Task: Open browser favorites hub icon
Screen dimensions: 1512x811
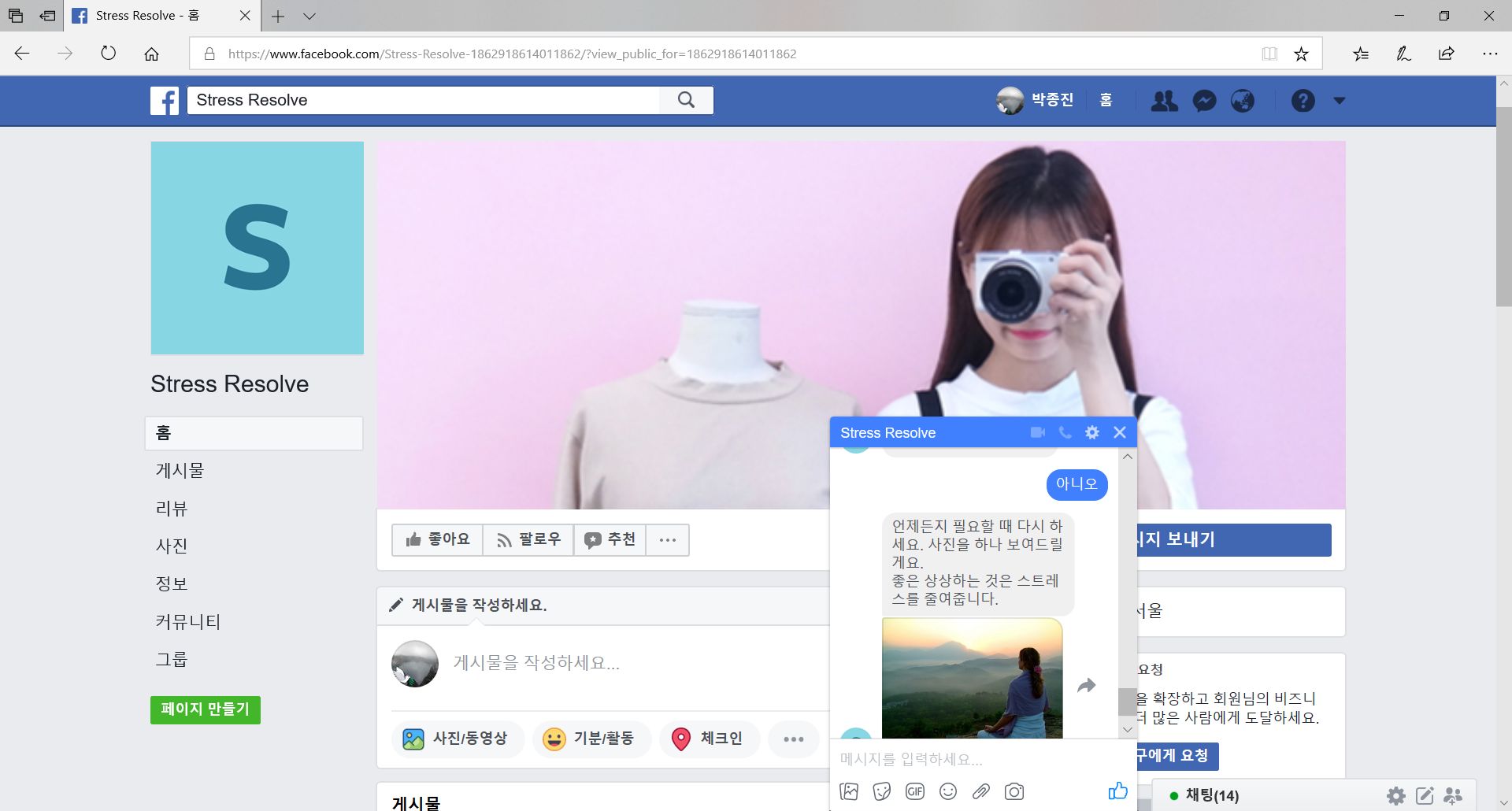Action: [x=1361, y=54]
